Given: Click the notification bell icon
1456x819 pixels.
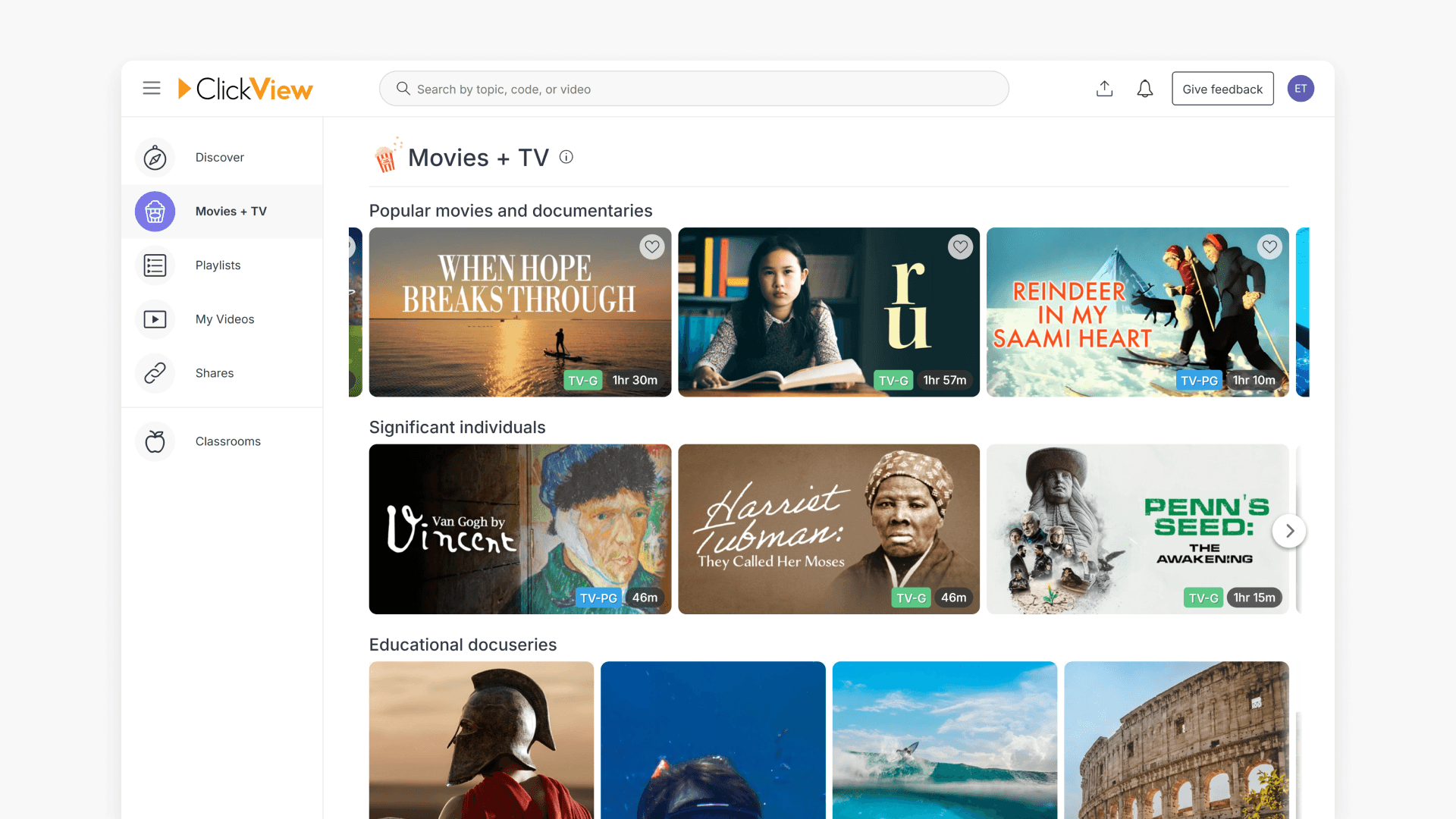Looking at the screenshot, I should 1144,88.
